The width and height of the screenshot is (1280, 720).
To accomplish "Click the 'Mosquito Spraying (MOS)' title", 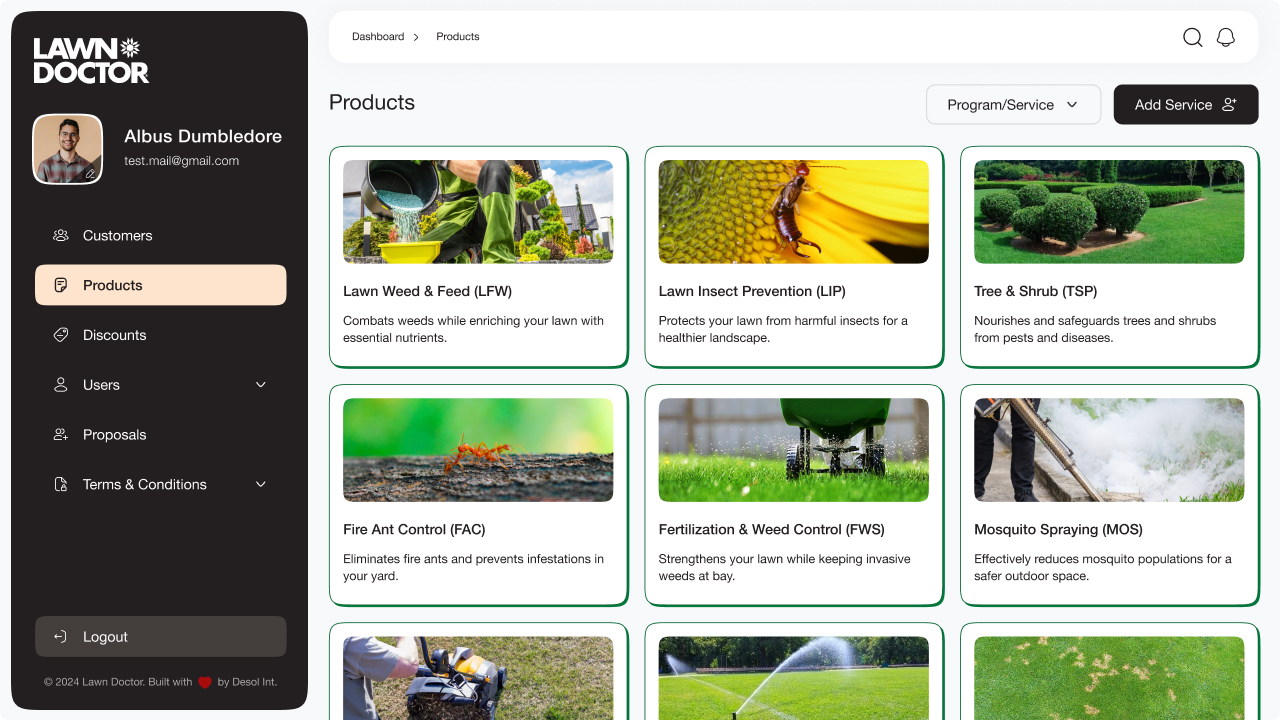I will pos(1058,530).
